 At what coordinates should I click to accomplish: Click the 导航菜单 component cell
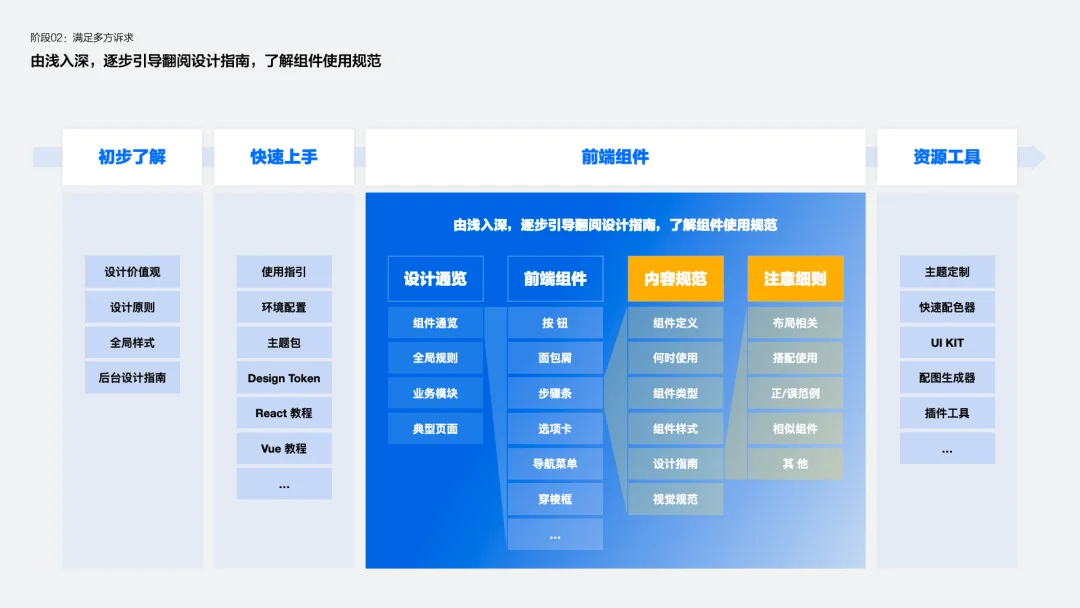[555, 464]
